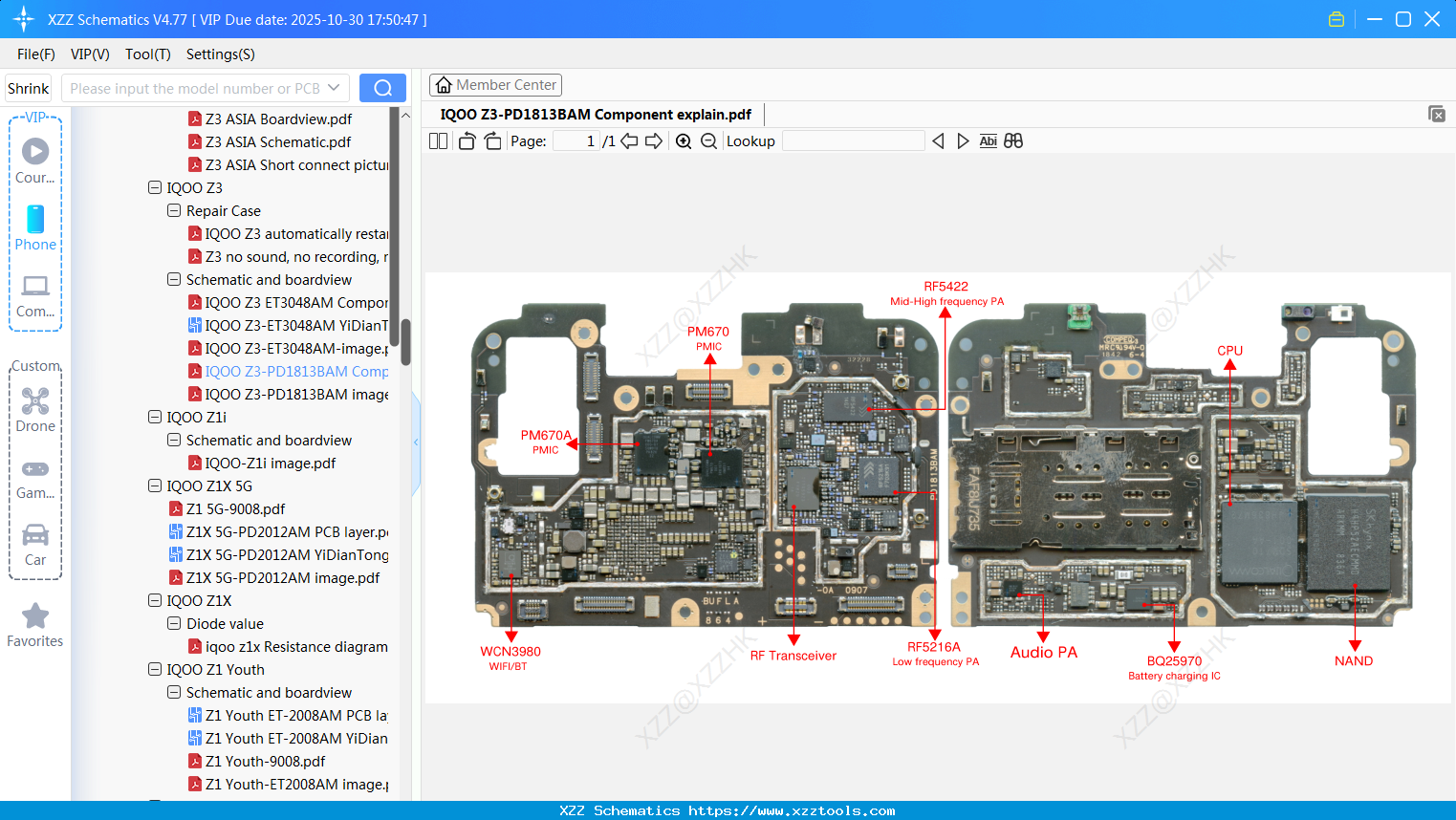Toggle the two-page view layout
The height and width of the screenshot is (820, 1456).
click(x=437, y=140)
